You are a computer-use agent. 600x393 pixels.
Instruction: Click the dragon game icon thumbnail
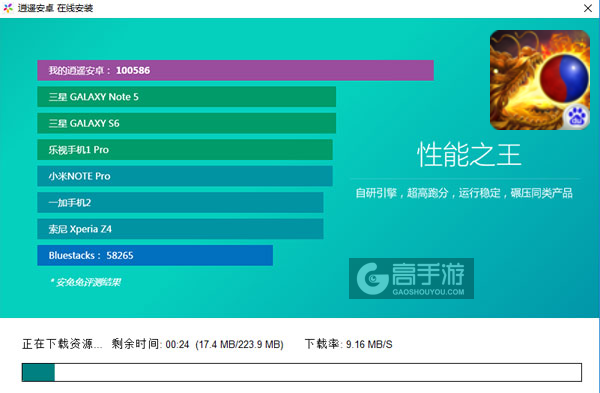540,80
